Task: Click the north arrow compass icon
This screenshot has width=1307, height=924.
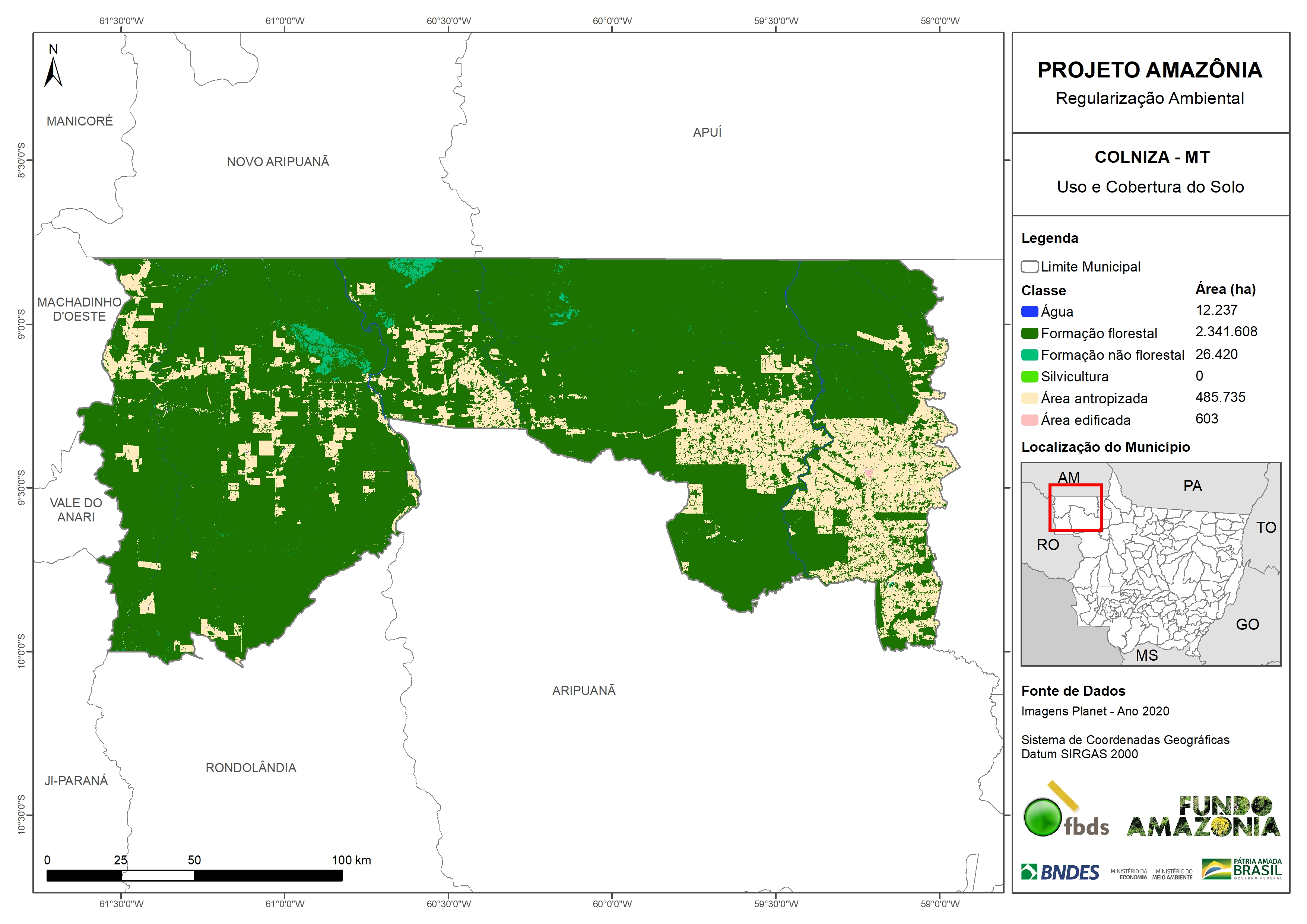Action: click(53, 72)
